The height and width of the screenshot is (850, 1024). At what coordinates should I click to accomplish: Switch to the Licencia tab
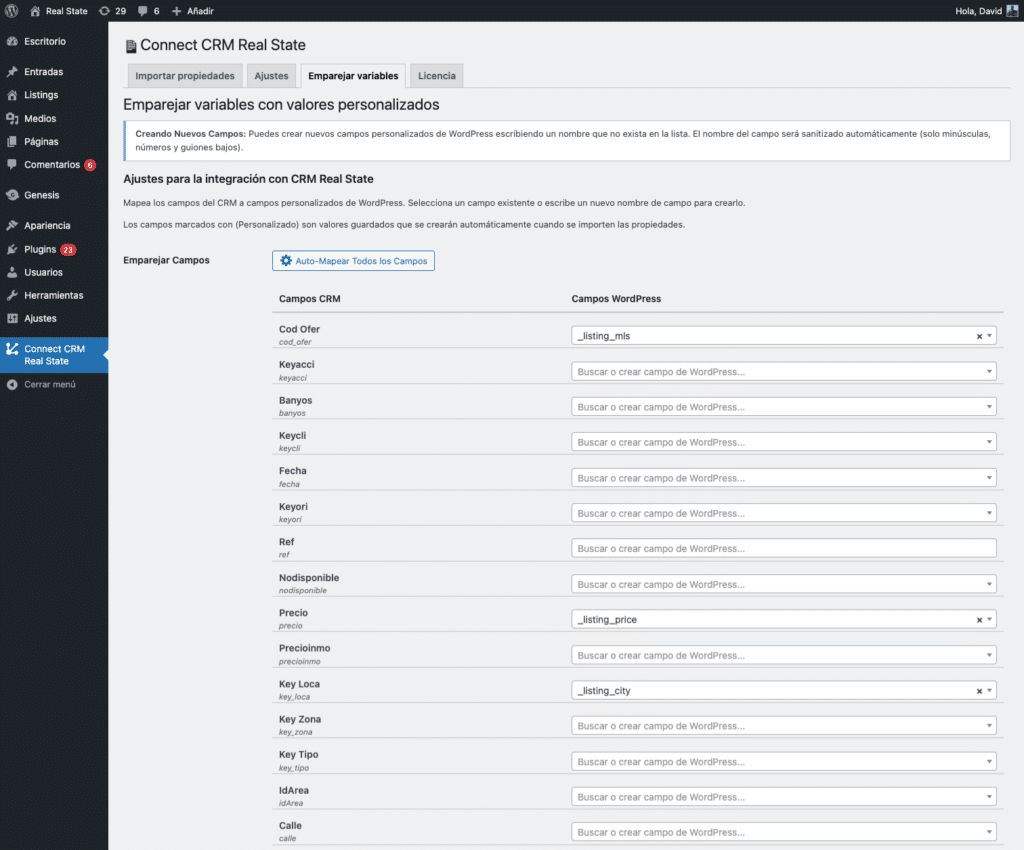coord(436,75)
